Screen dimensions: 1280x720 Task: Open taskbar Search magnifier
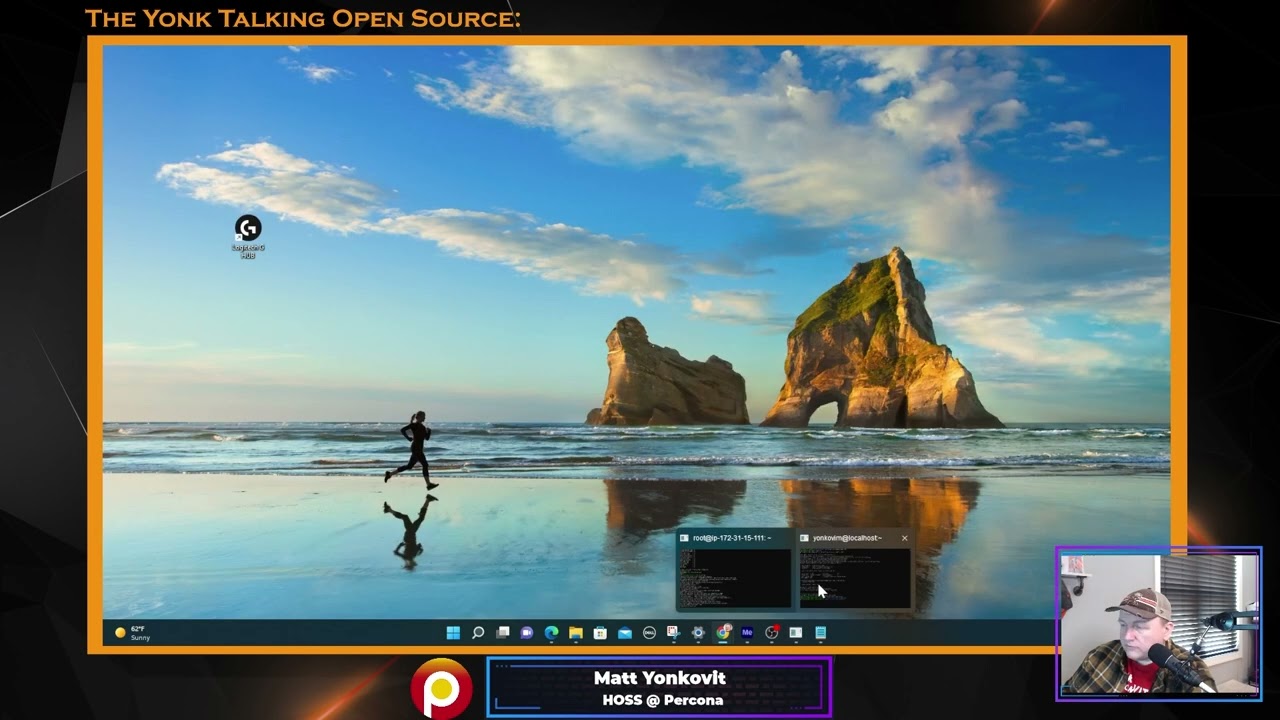click(x=478, y=632)
